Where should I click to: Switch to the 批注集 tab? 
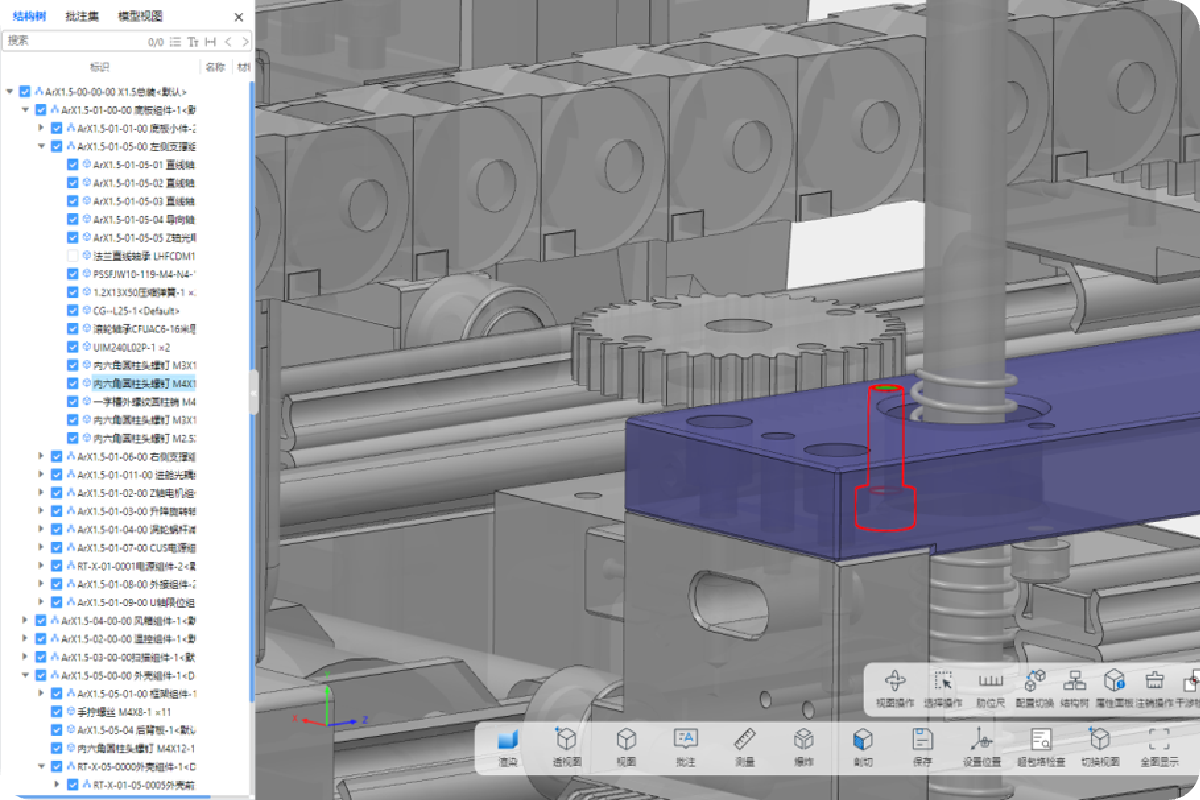tap(81, 17)
